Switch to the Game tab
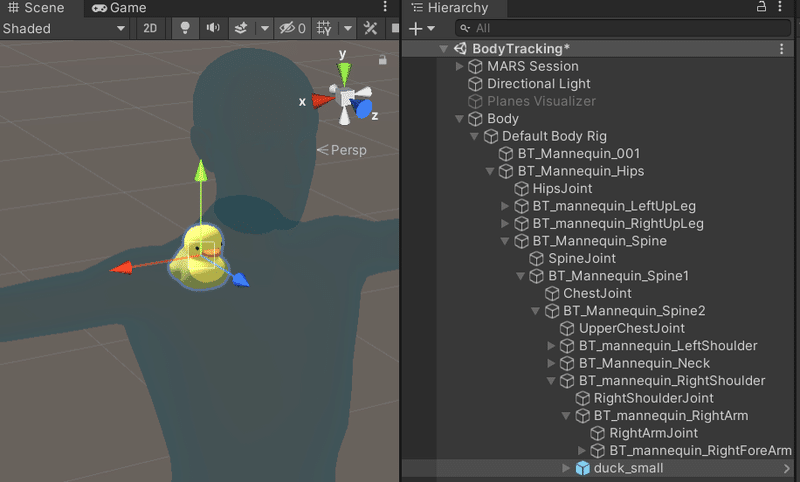The width and height of the screenshot is (800, 482). pyautogui.click(x=119, y=8)
